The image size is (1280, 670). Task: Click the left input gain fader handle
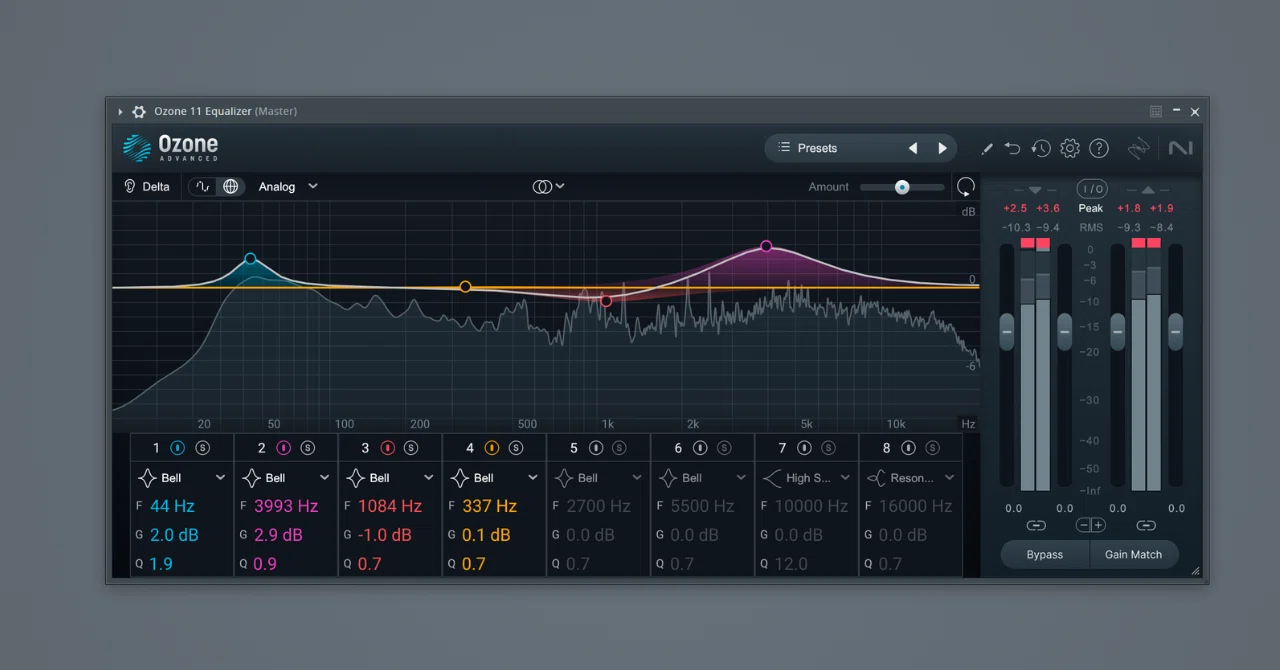(x=1007, y=331)
